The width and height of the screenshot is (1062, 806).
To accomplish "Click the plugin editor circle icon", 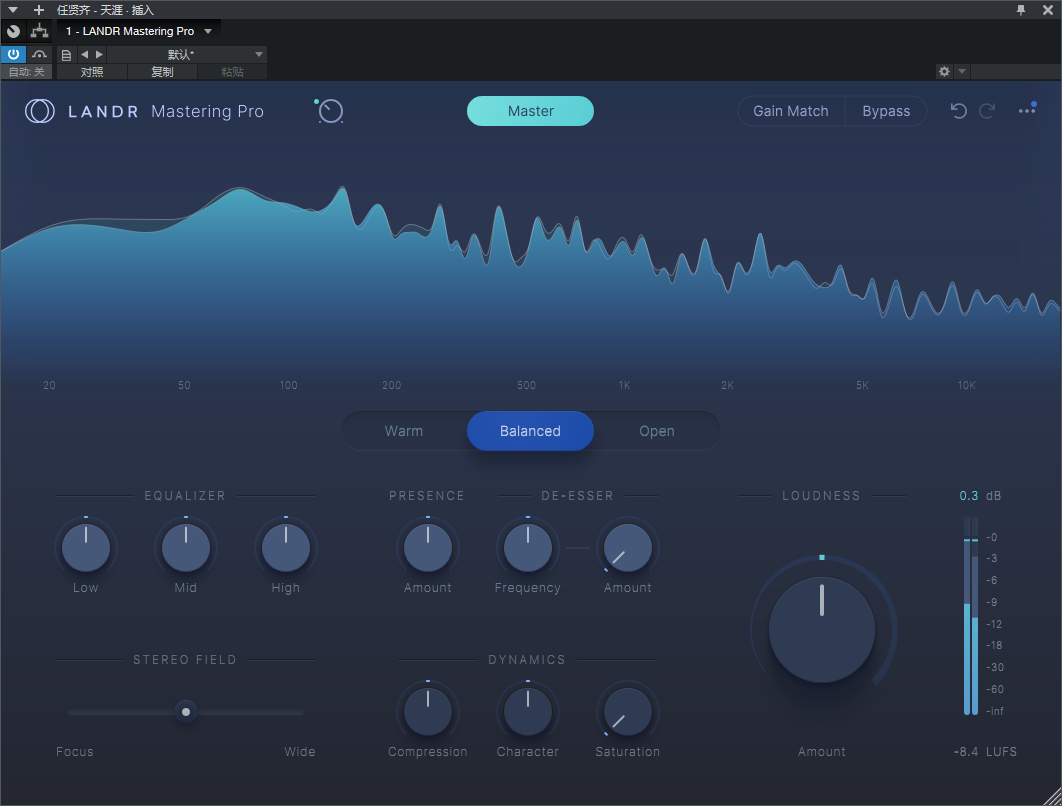I will coord(14,31).
